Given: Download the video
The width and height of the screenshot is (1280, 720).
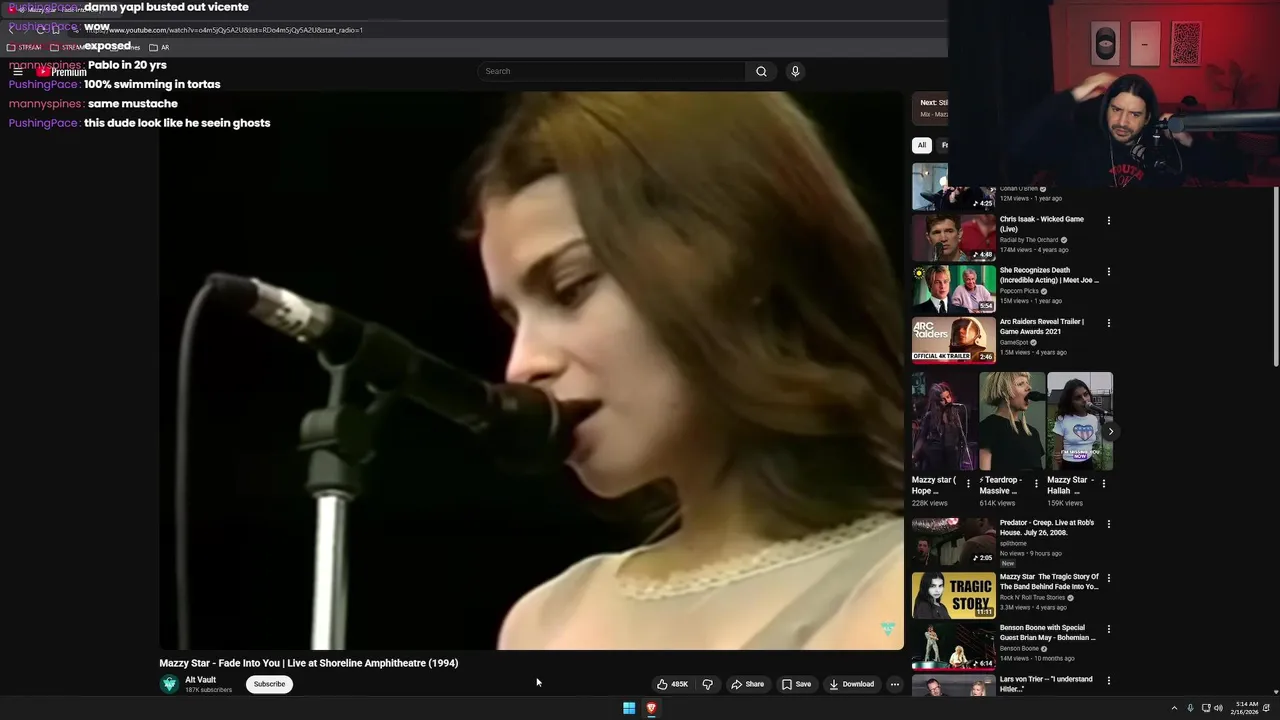Looking at the screenshot, I should (x=851, y=684).
